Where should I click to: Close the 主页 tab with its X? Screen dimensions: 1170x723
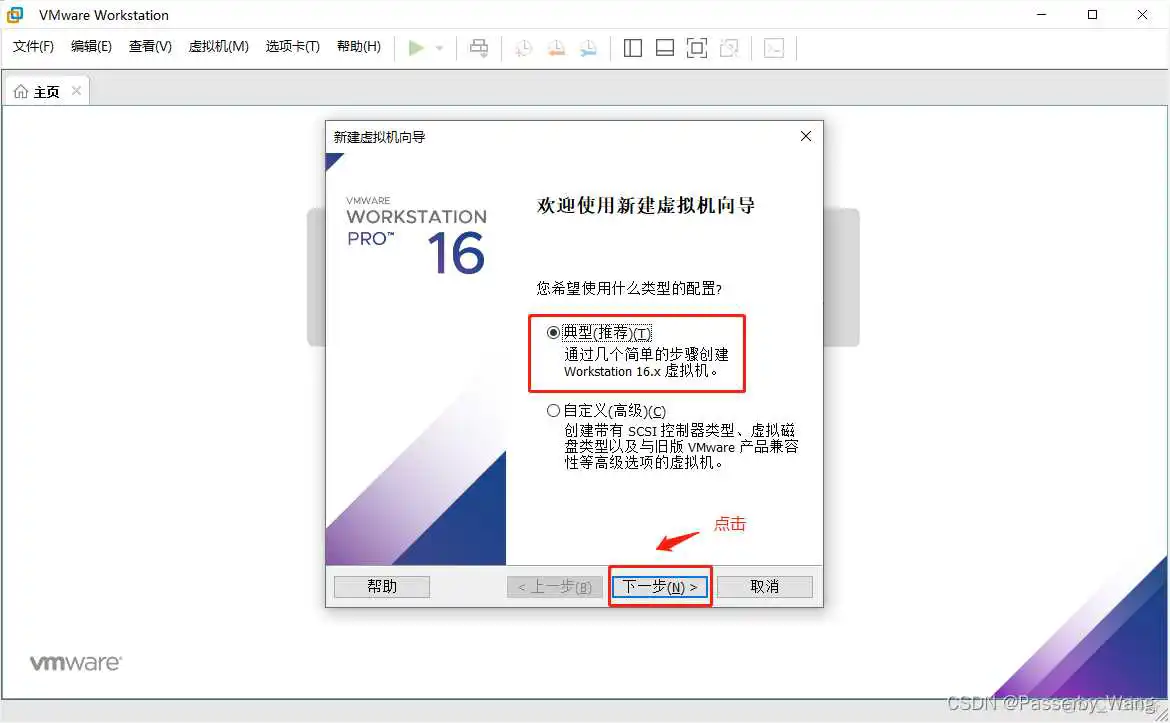point(76,91)
